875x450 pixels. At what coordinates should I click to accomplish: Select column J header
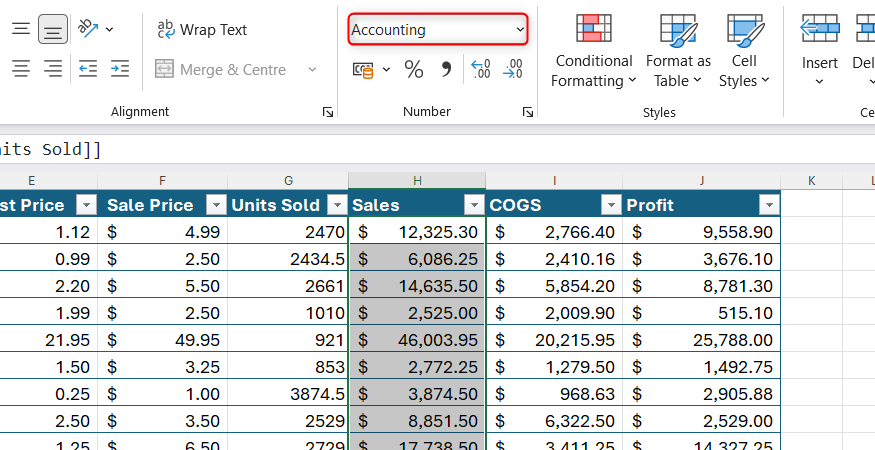[x=701, y=180]
